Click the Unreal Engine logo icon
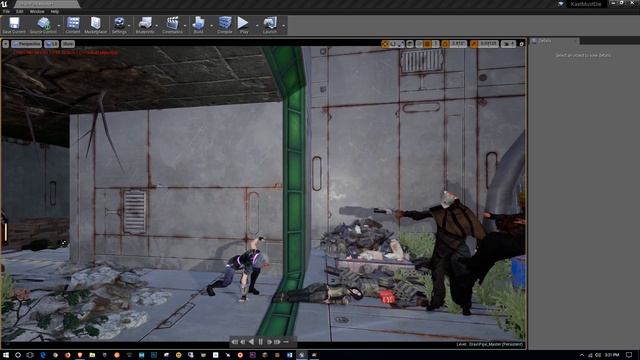Screen dimensions: 640x360 click(x=4, y=4)
